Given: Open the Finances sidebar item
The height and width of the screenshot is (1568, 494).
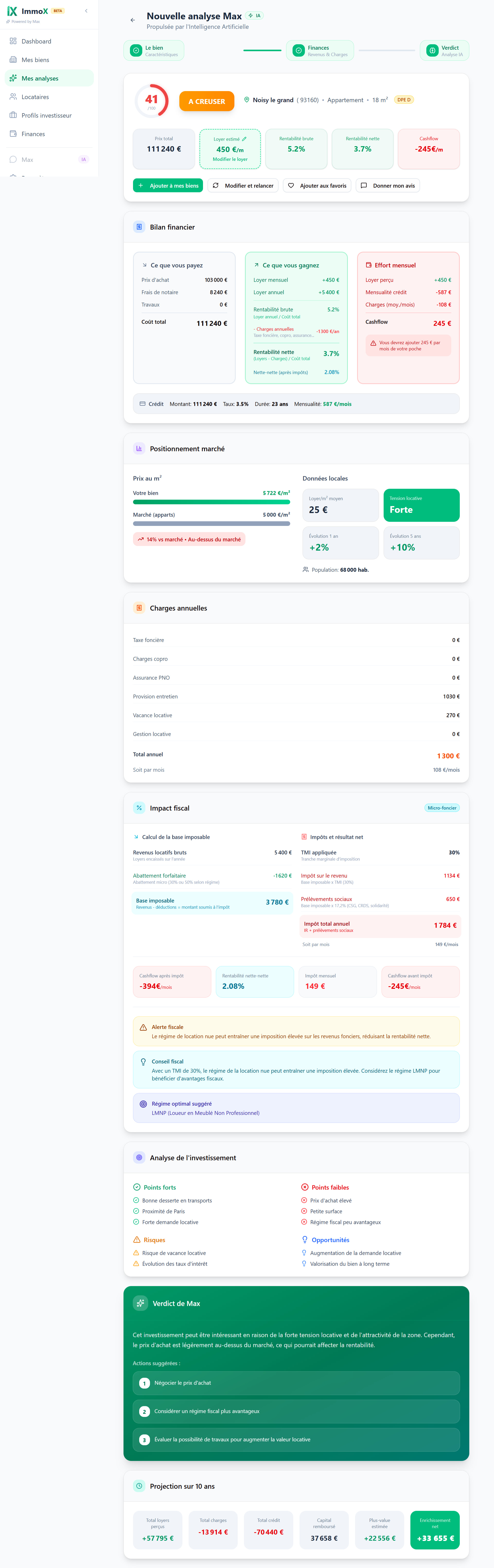Looking at the screenshot, I should pos(33,134).
